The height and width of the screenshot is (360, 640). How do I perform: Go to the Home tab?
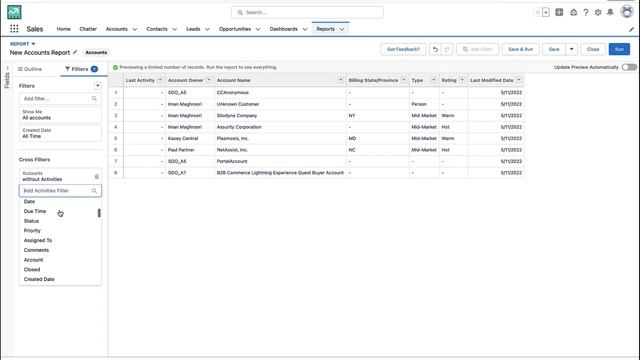coord(63,29)
